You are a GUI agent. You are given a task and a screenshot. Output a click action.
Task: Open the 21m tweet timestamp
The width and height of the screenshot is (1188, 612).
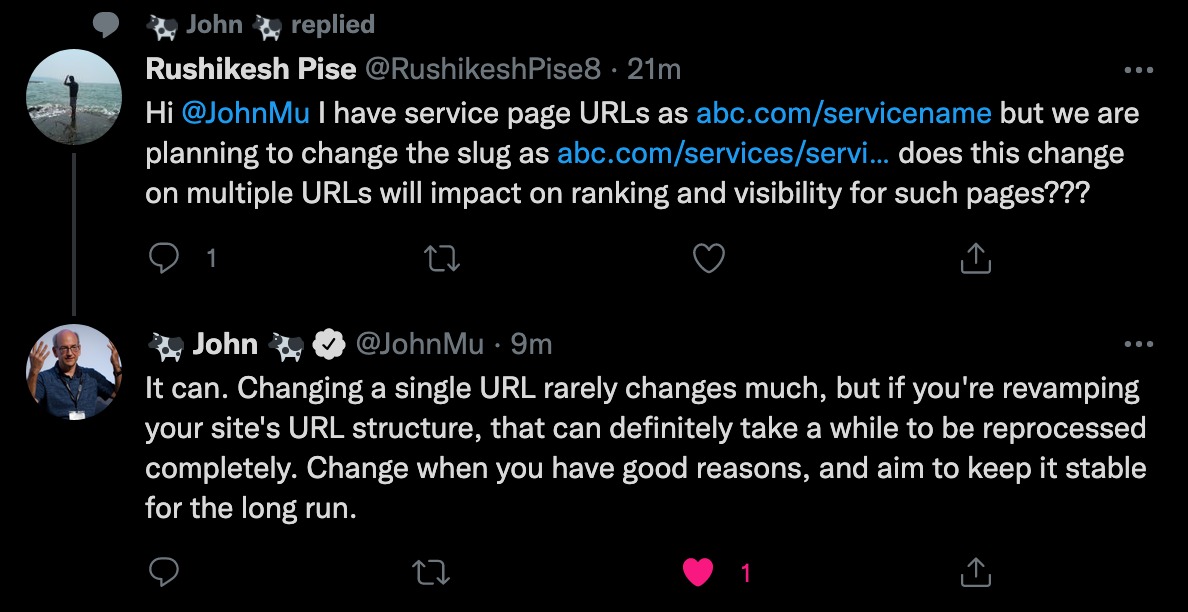click(655, 69)
